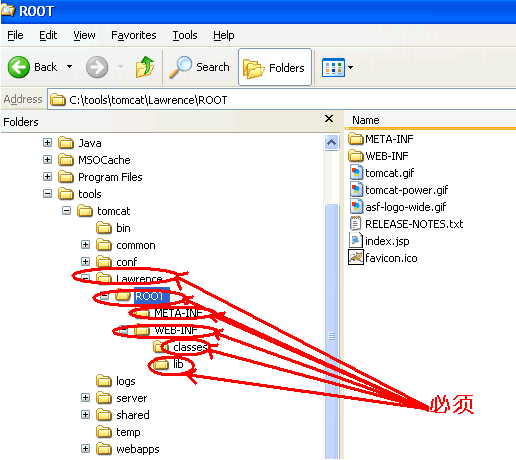Open the Favorites menu
Screen dimensions: 516x460
tap(134, 35)
